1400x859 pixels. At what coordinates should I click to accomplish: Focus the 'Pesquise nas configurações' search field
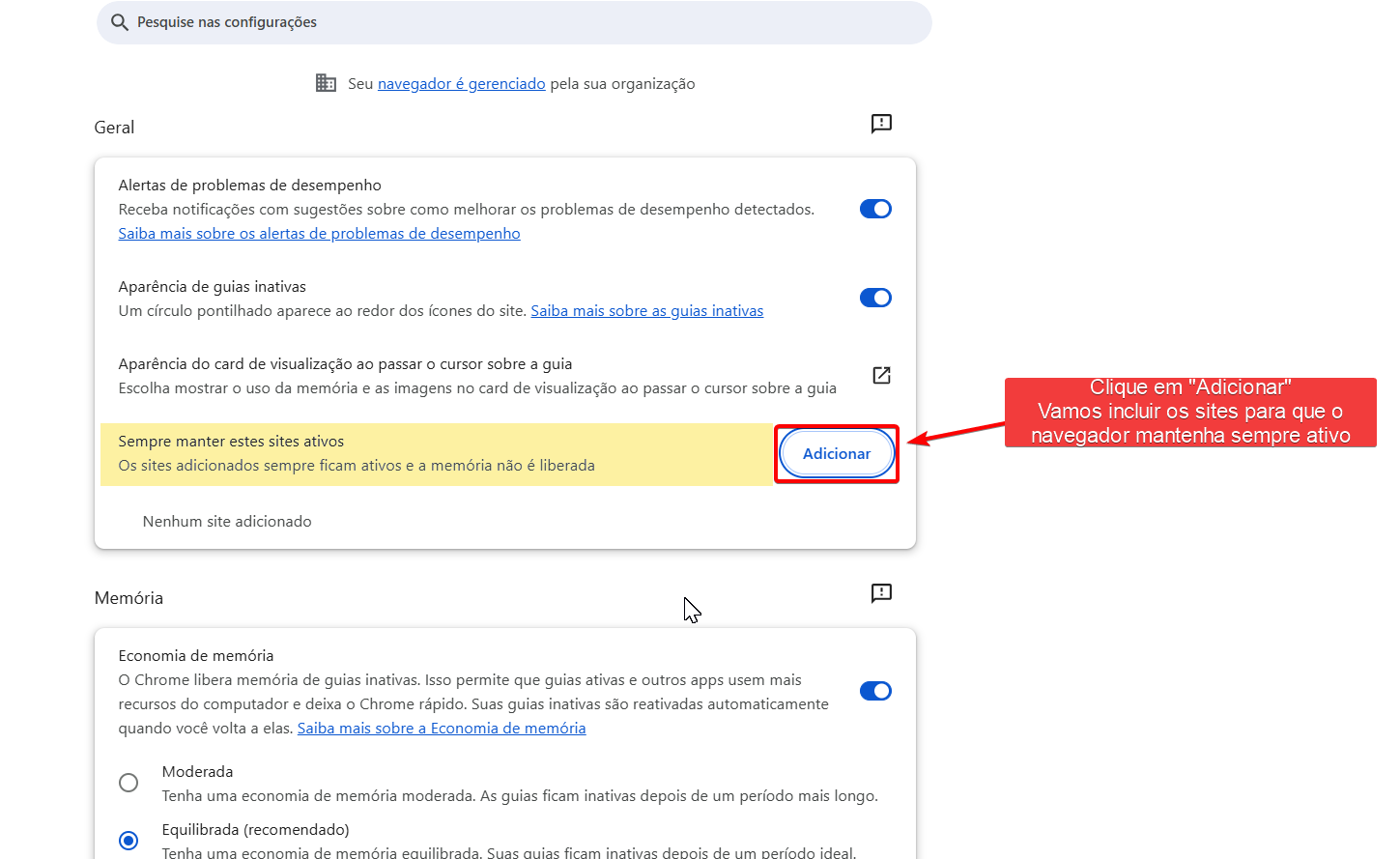coord(522,22)
